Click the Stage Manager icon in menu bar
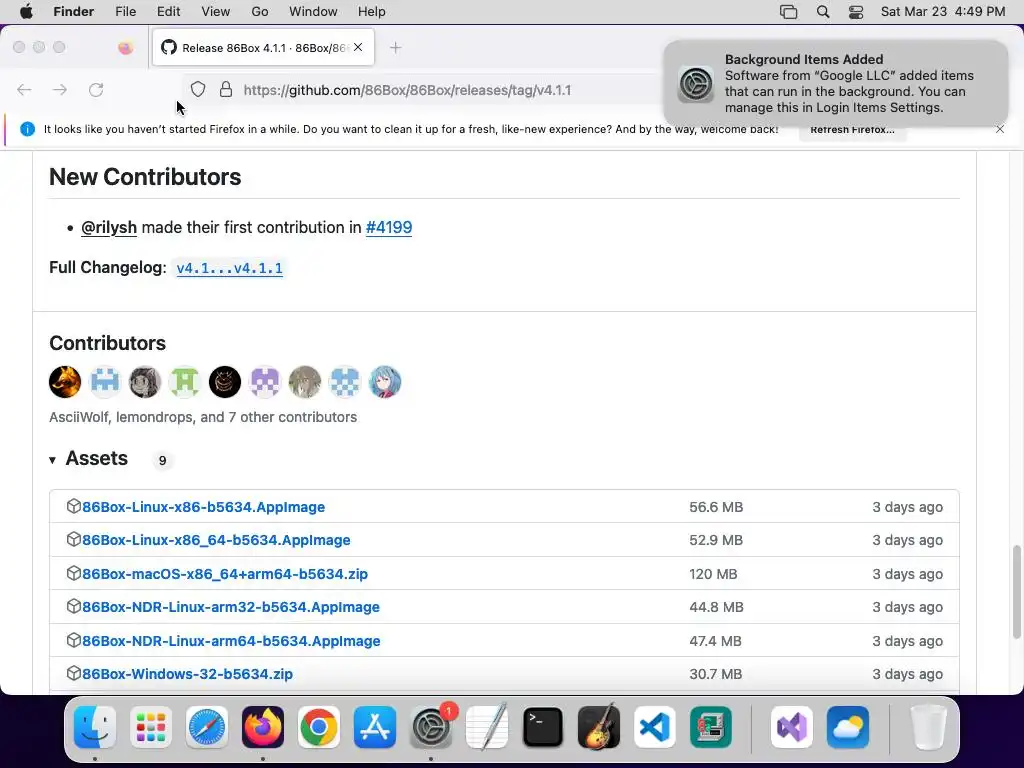 click(x=788, y=12)
